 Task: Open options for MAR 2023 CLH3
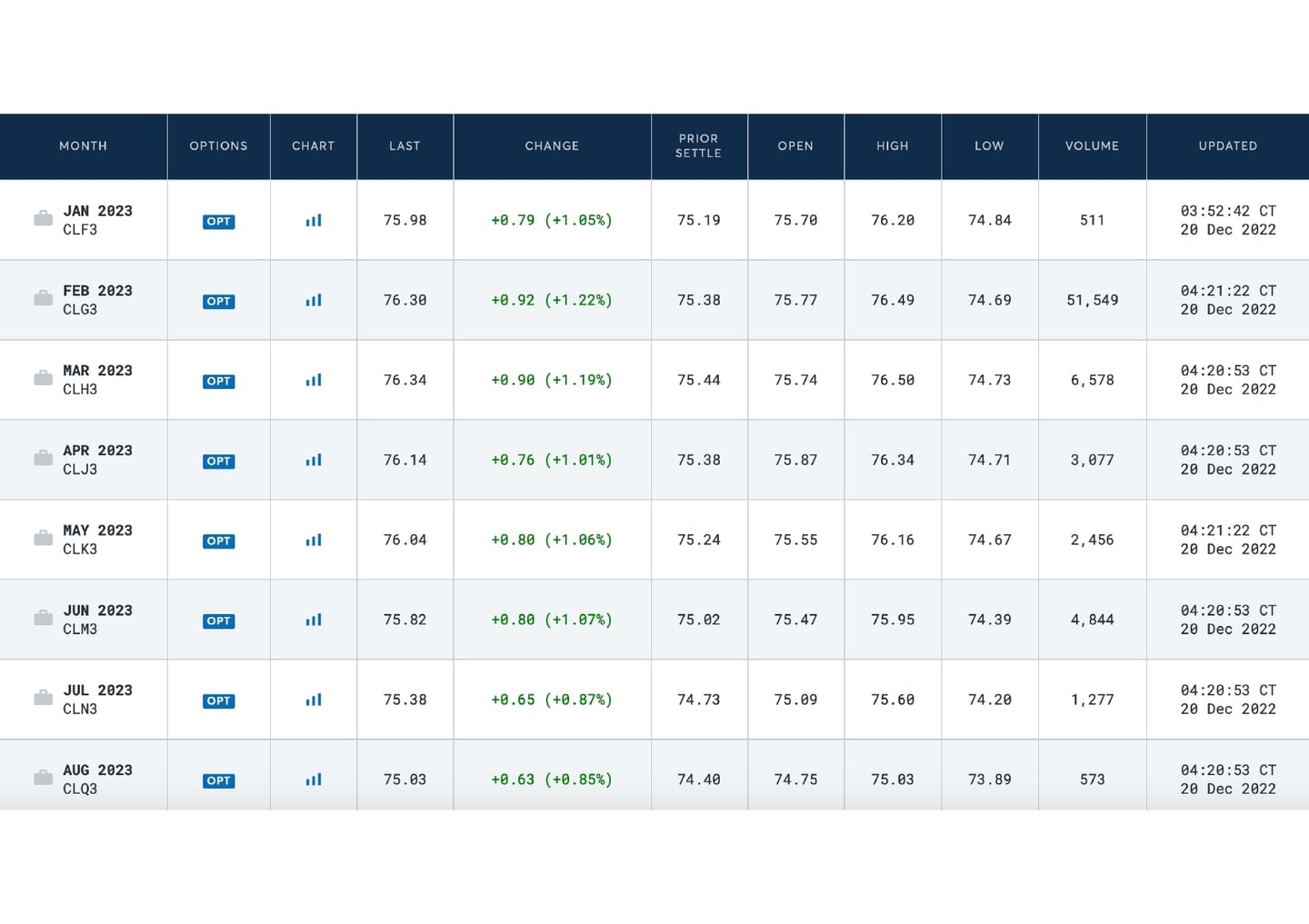click(x=218, y=382)
